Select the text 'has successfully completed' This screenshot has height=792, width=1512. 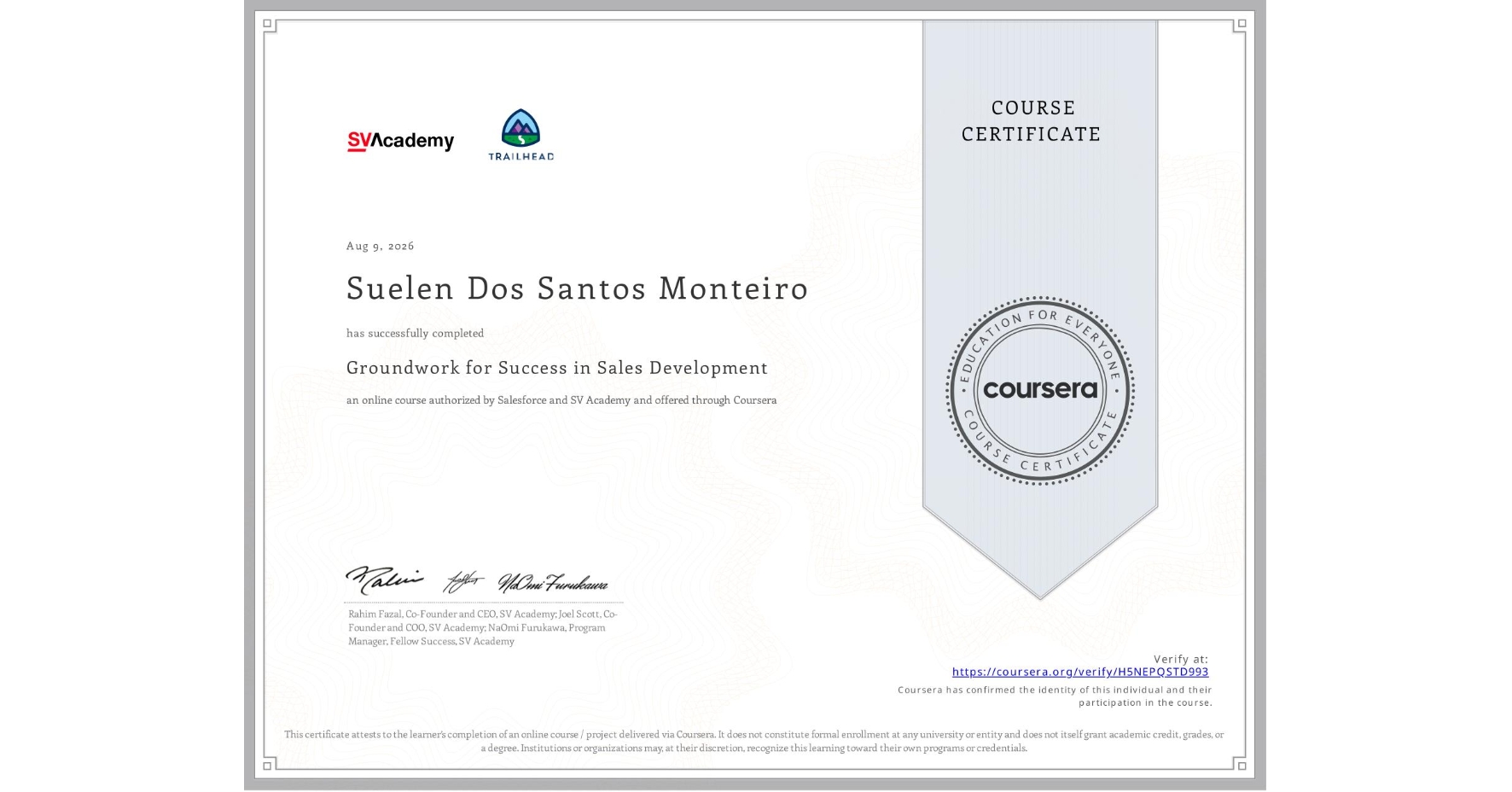[415, 333]
